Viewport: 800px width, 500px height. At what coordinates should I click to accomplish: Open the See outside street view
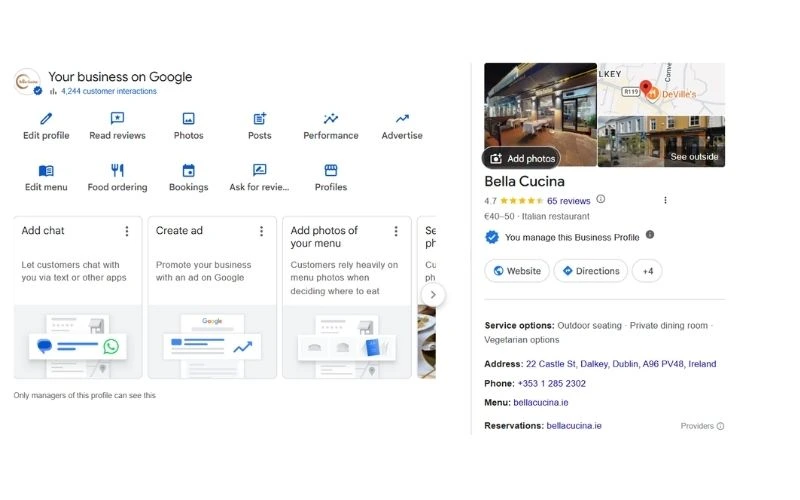pos(661,141)
